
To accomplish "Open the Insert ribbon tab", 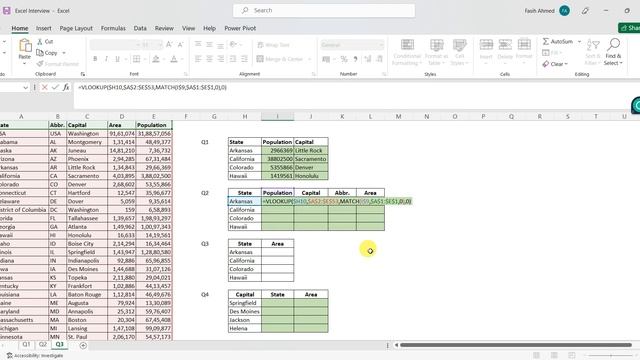I will tap(44, 28).
